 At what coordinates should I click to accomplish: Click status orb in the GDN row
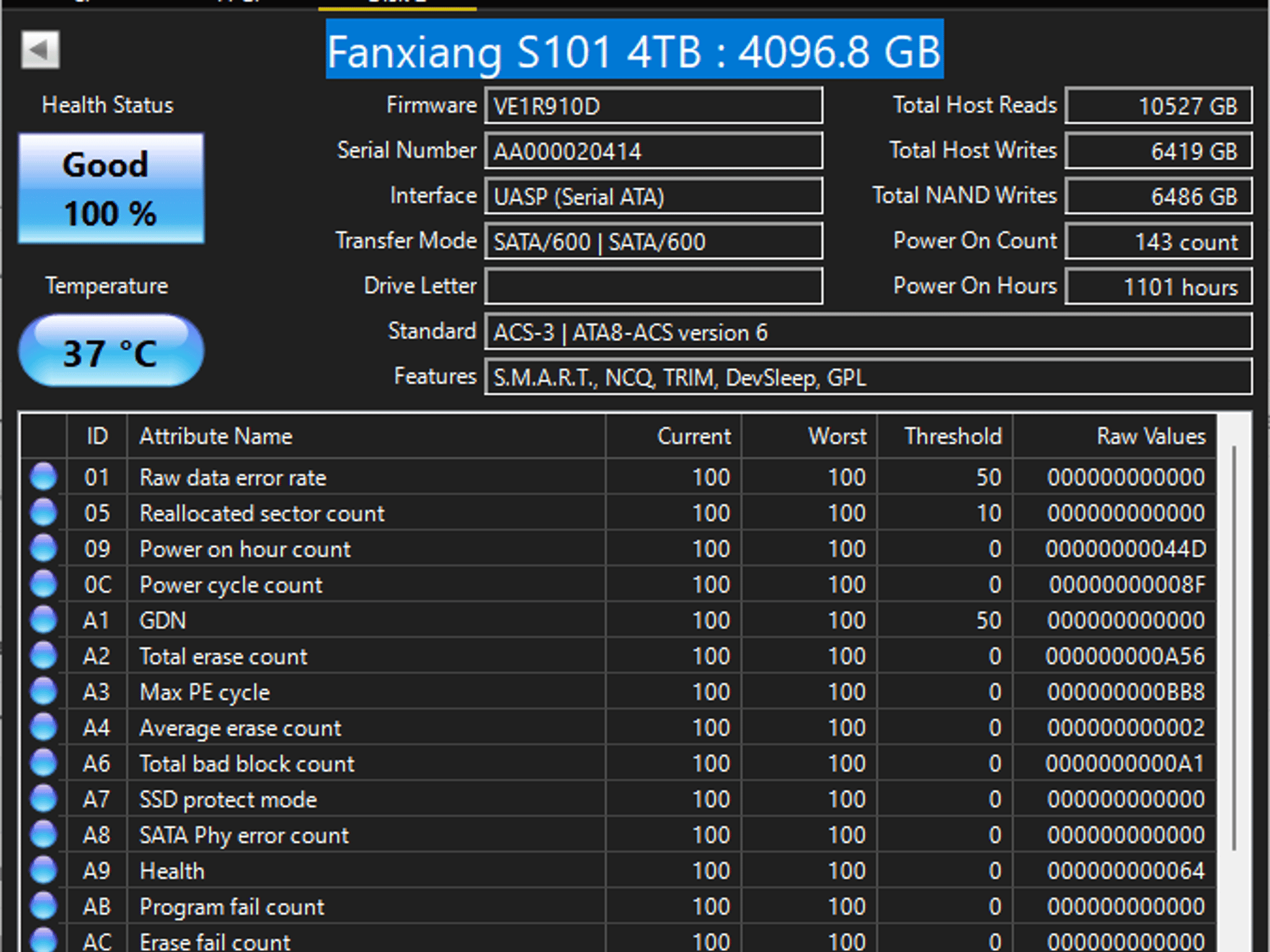(43, 620)
